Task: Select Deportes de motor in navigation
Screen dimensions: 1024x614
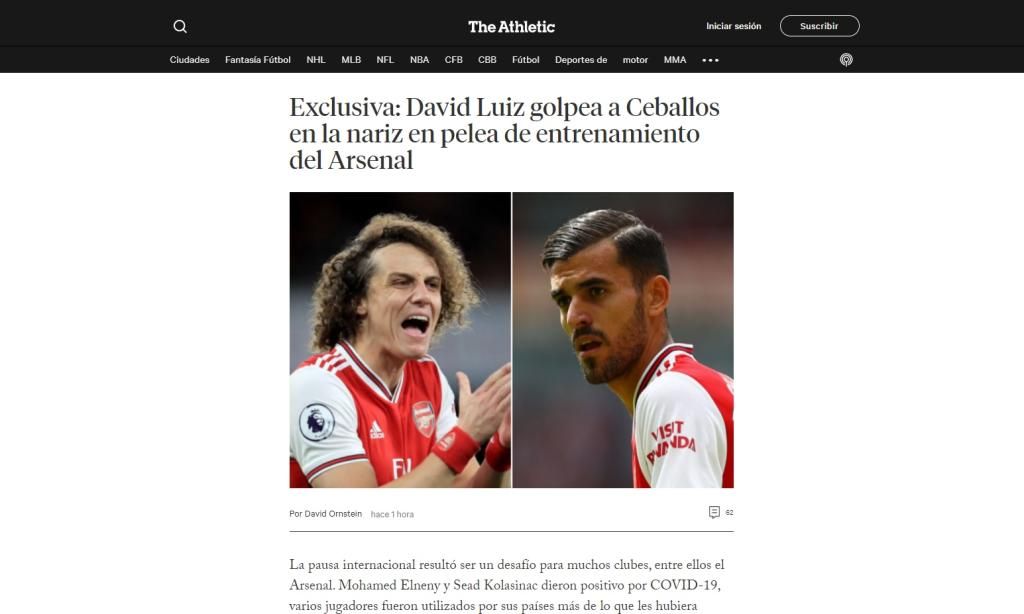Action: pos(601,59)
